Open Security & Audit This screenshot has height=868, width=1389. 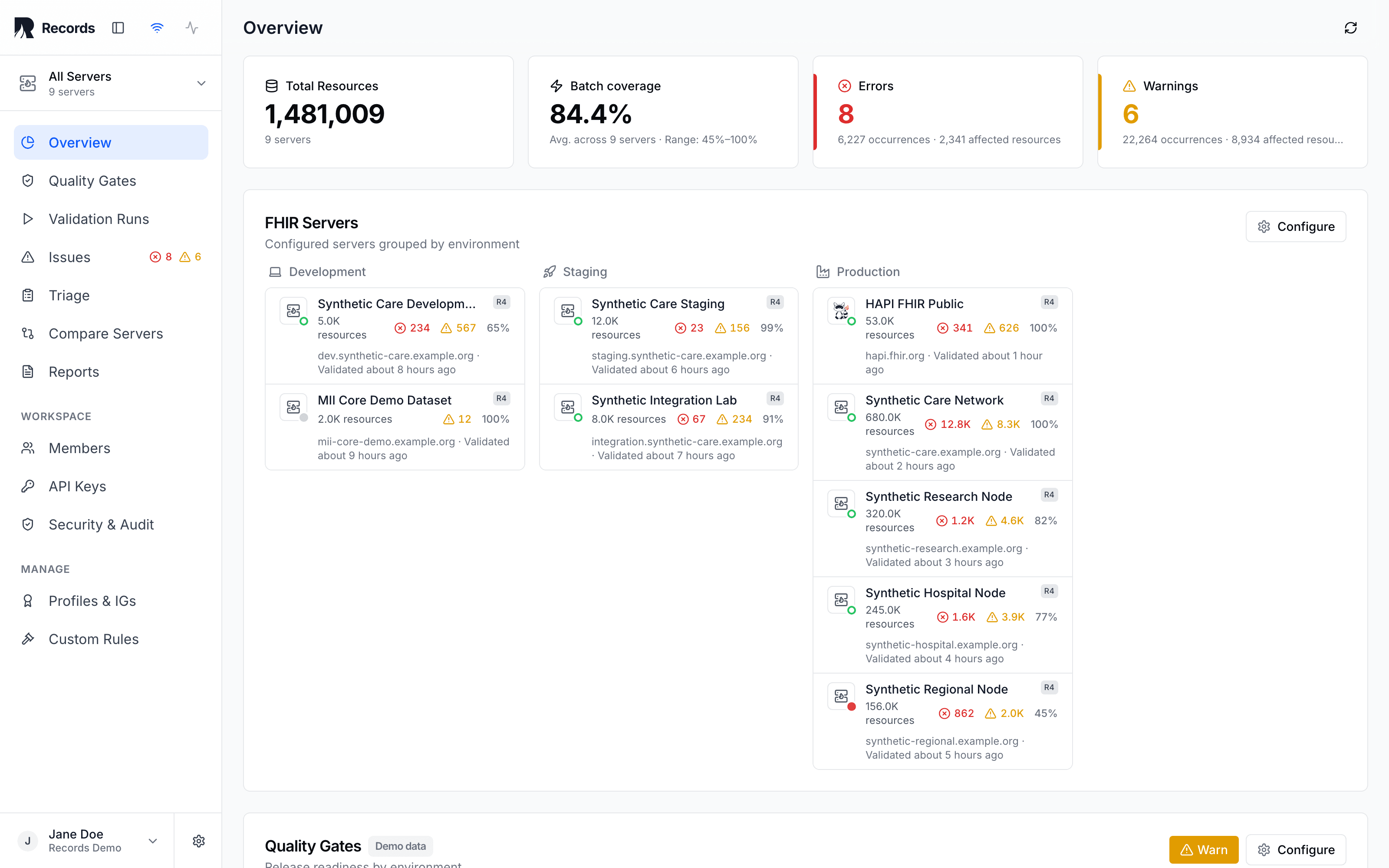111,524
